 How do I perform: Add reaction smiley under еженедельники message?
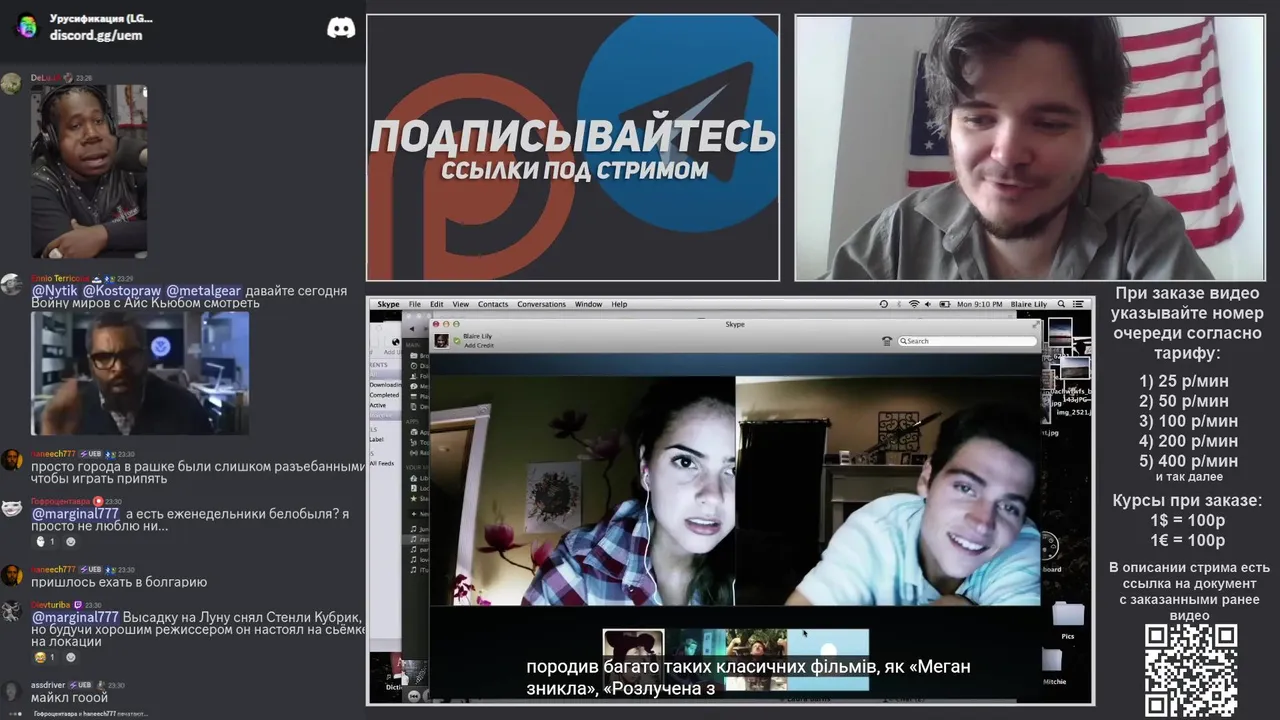click(70, 542)
